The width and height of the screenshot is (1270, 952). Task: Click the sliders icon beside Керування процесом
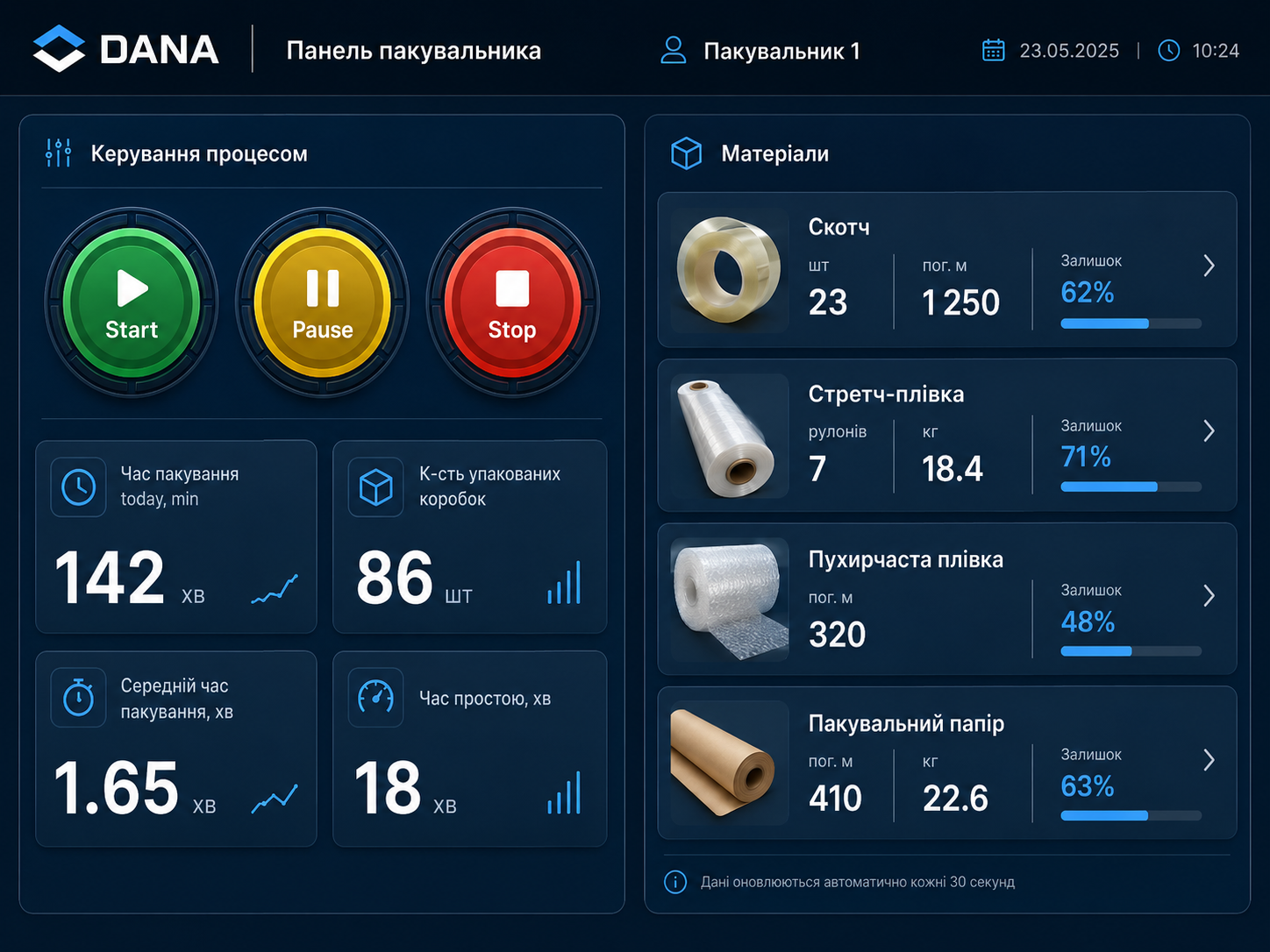(x=58, y=153)
